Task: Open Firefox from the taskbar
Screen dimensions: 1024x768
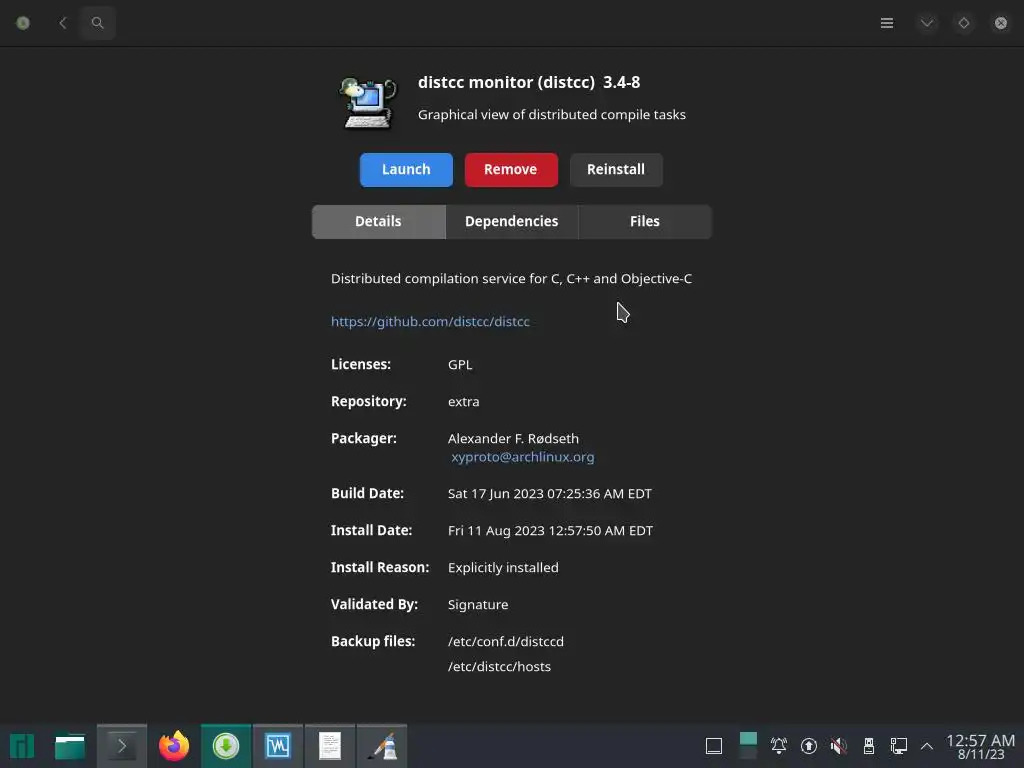Action: pyautogui.click(x=174, y=746)
